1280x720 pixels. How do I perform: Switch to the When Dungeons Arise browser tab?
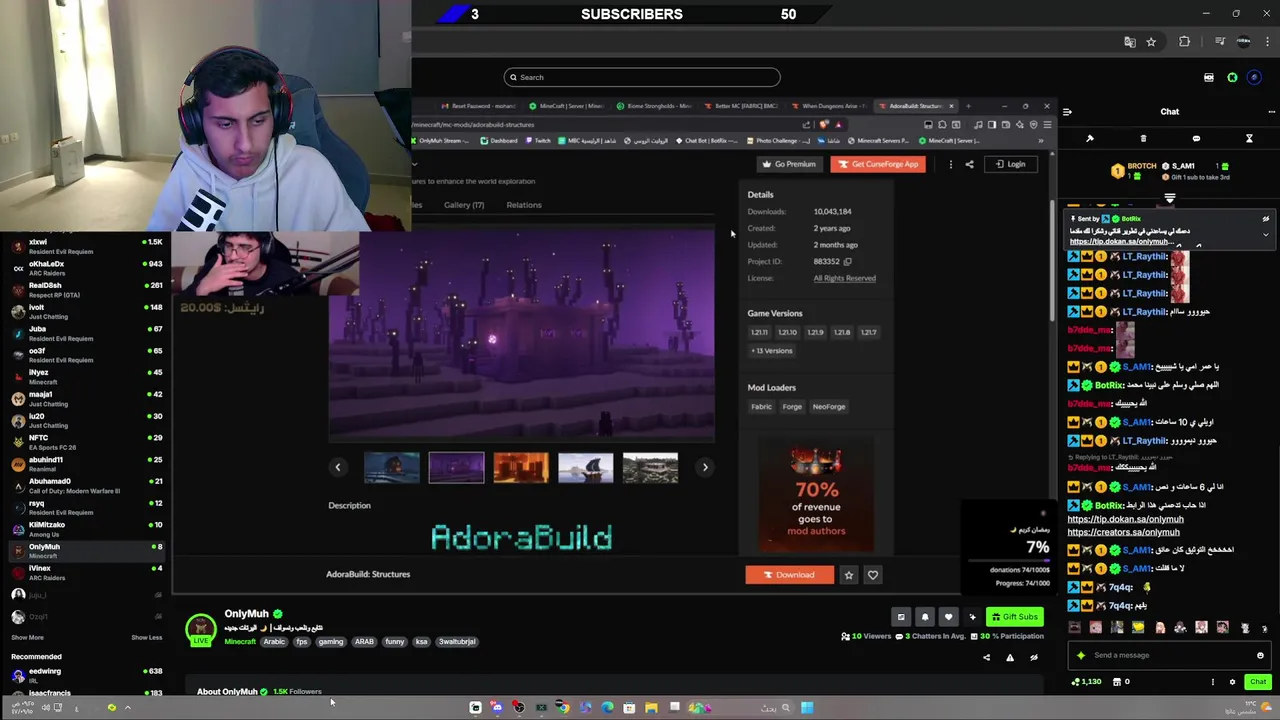coord(828,106)
